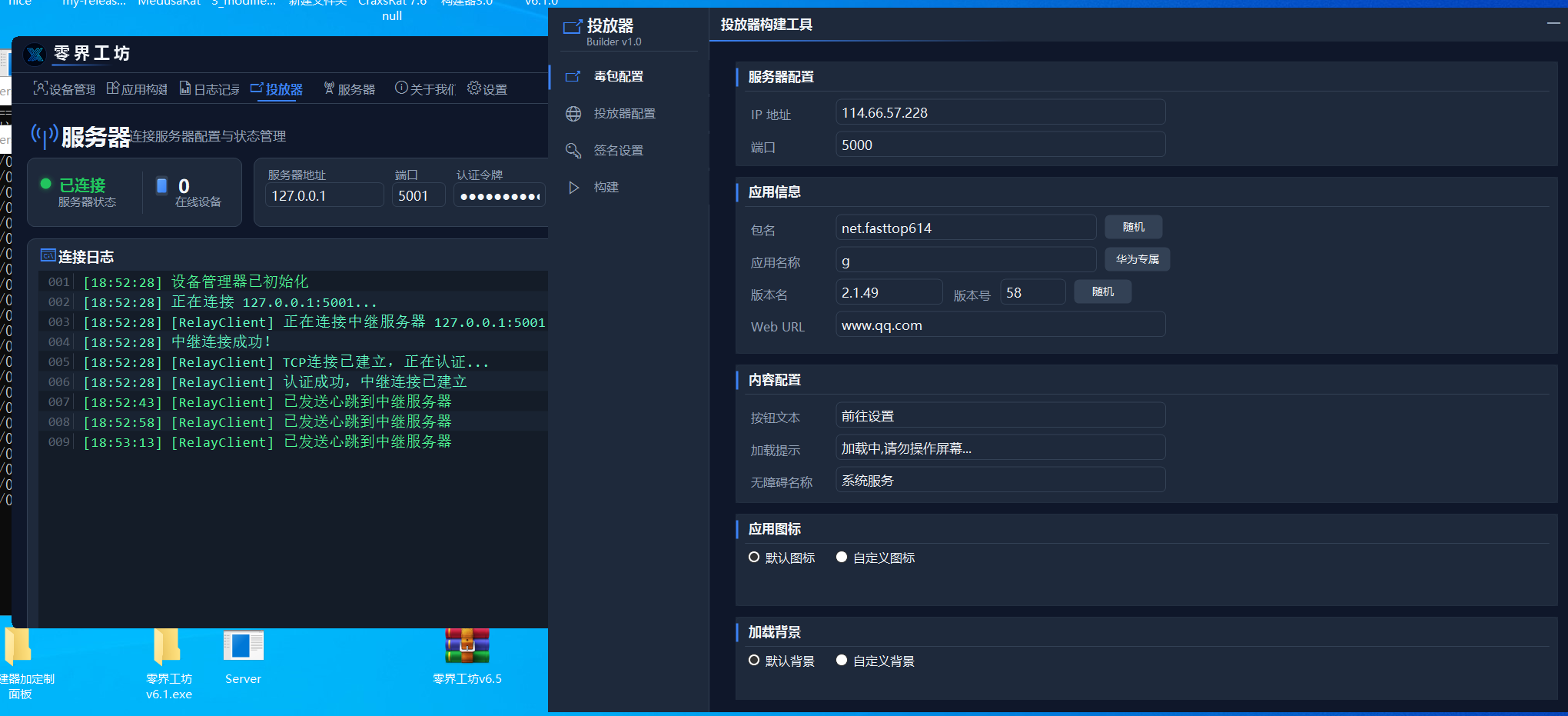This screenshot has width=1568, height=716.
Task: Choose the 自定义图标 radio option
Action: (x=842, y=558)
